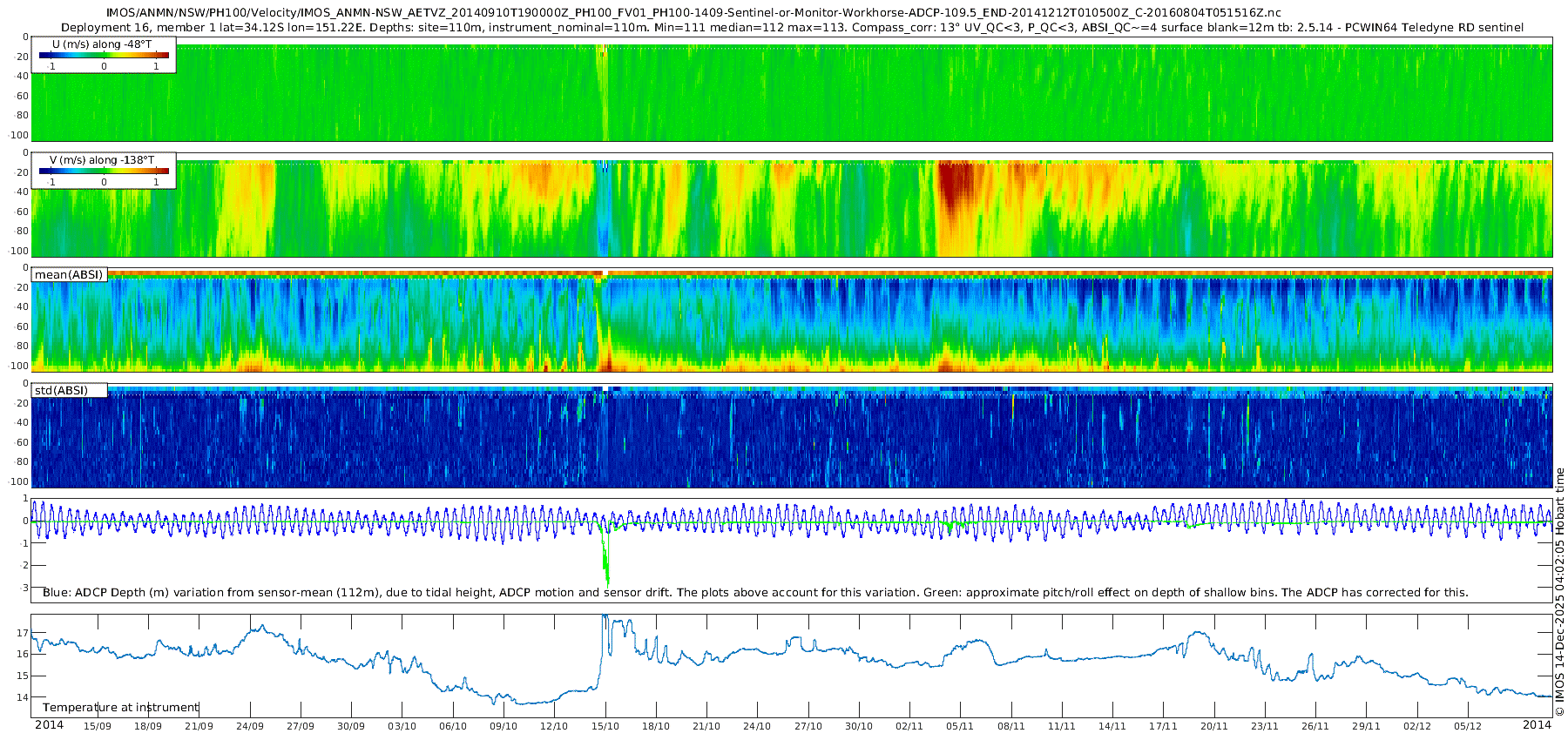Image resolution: width=1568 pixels, height=740 pixels.
Task: Click the 'mean(ABSI)' panel label
Action: 69,275
